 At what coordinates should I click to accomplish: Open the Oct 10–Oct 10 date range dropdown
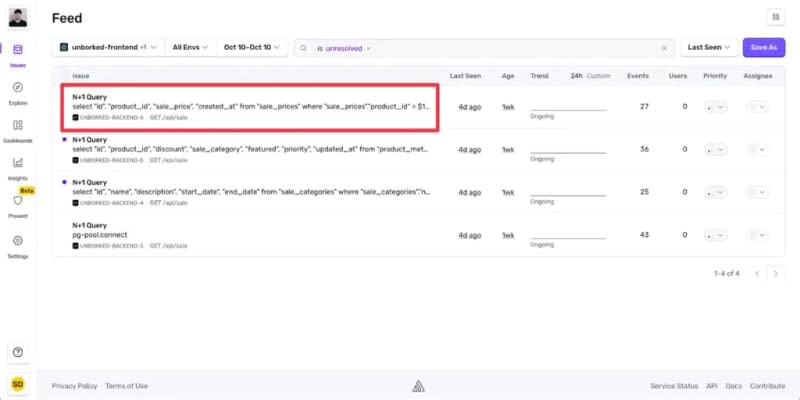[252, 47]
